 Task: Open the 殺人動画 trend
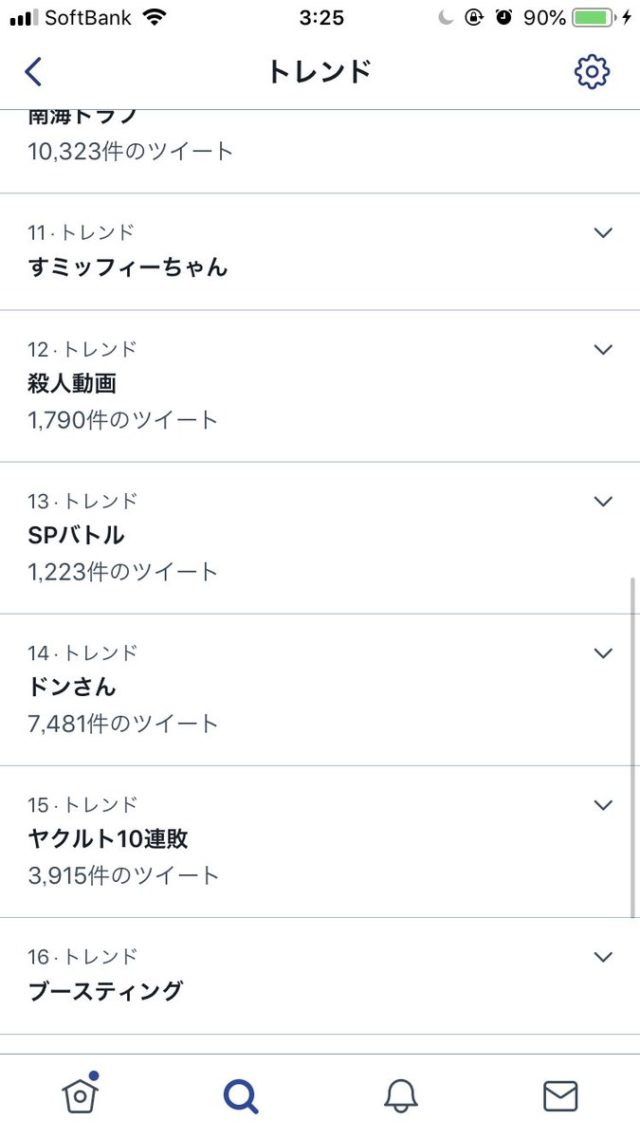click(x=75, y=384)
